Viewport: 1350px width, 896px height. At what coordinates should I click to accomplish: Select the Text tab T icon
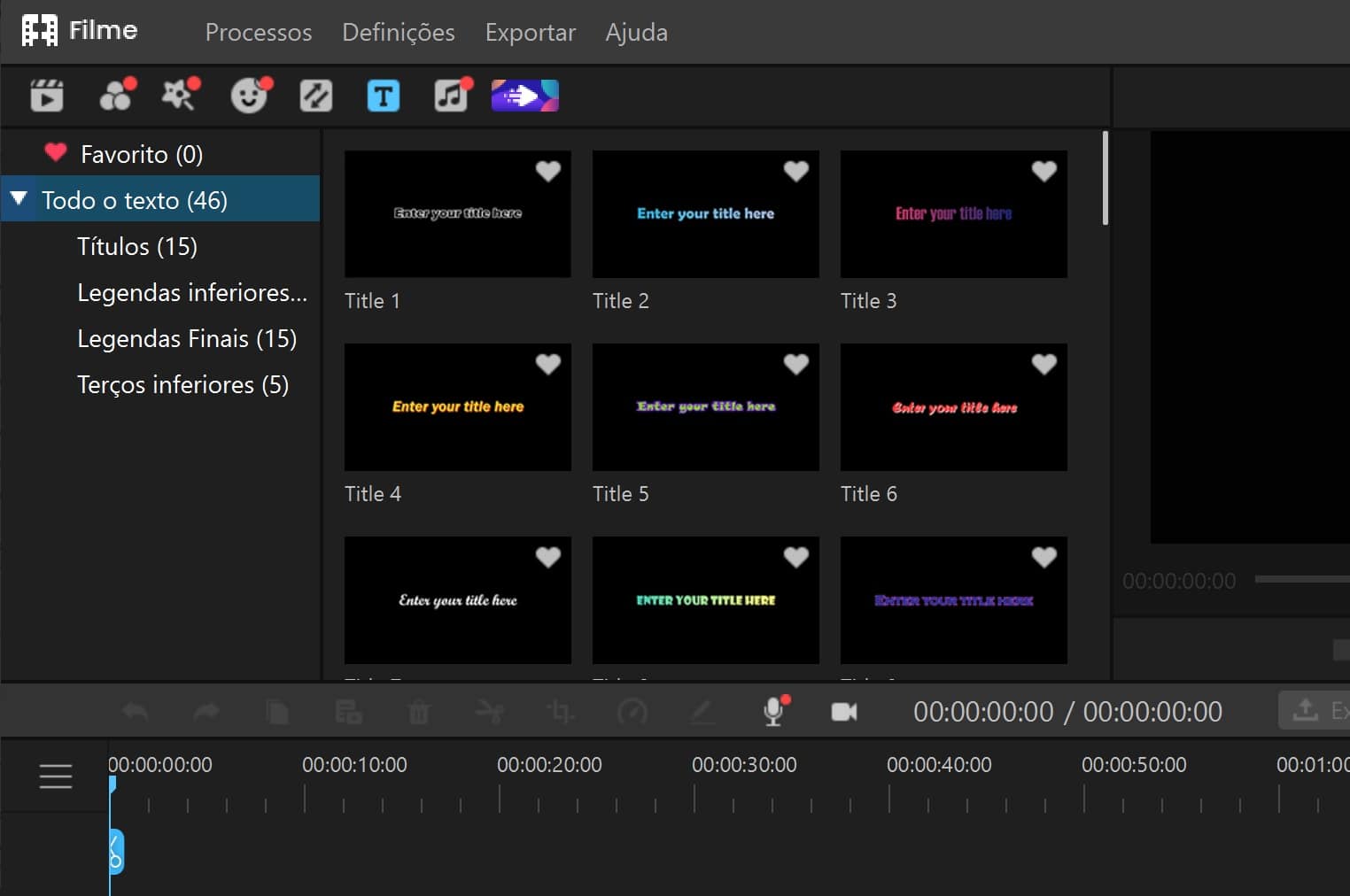coord(384,96)
